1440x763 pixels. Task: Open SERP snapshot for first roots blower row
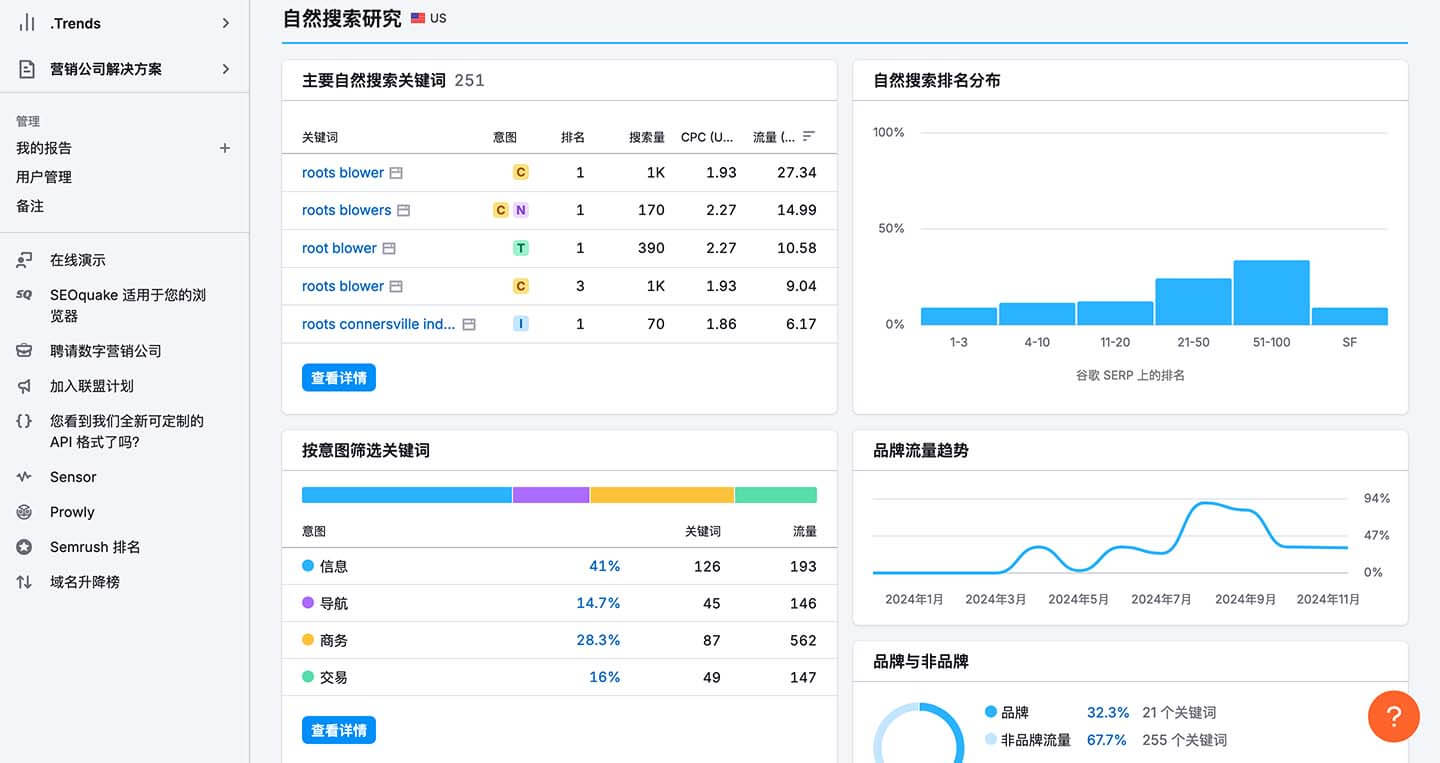pos(396,173)
